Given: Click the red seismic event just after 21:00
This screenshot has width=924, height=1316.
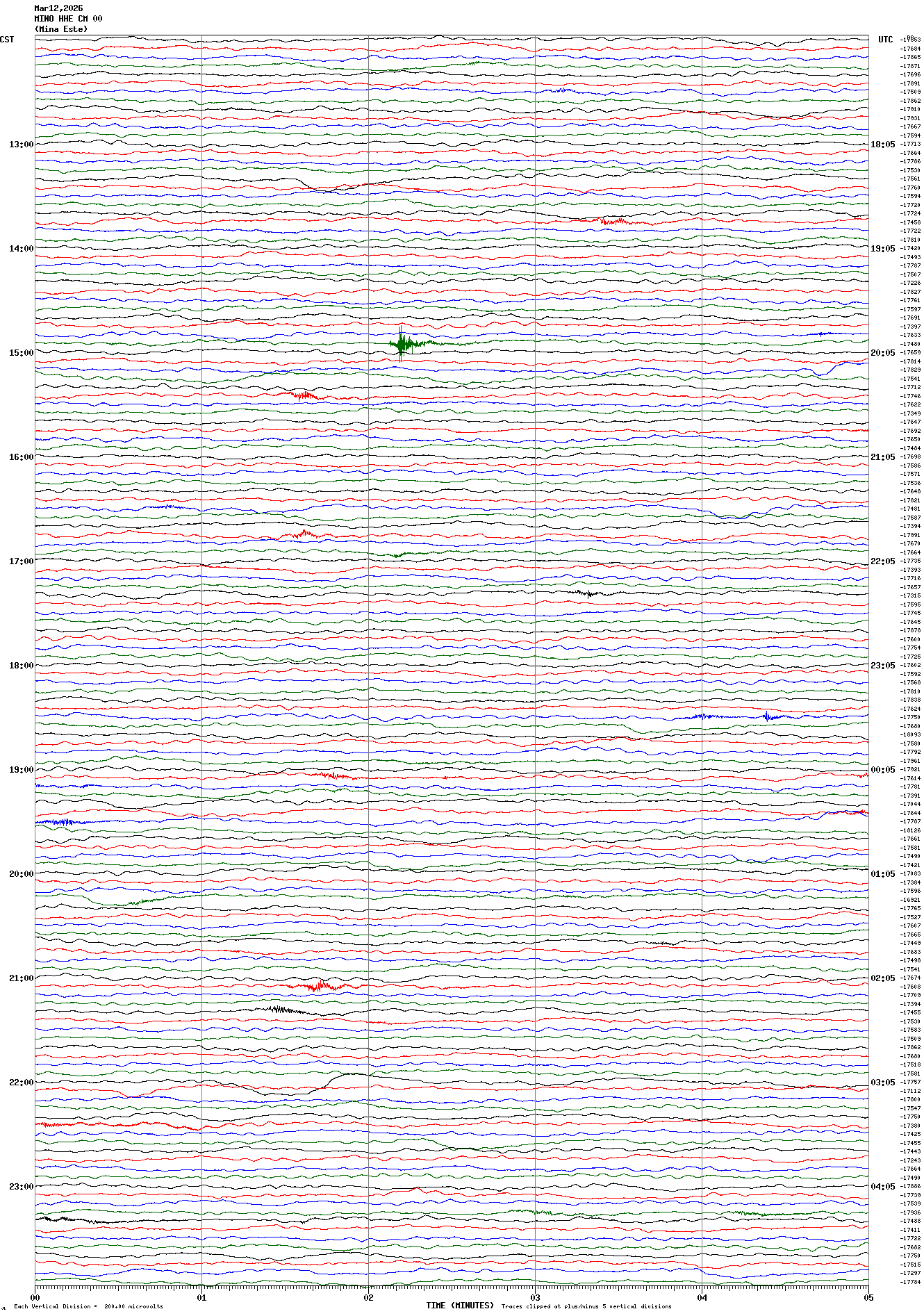Looking at the screenshot, I should pos(320,985).
